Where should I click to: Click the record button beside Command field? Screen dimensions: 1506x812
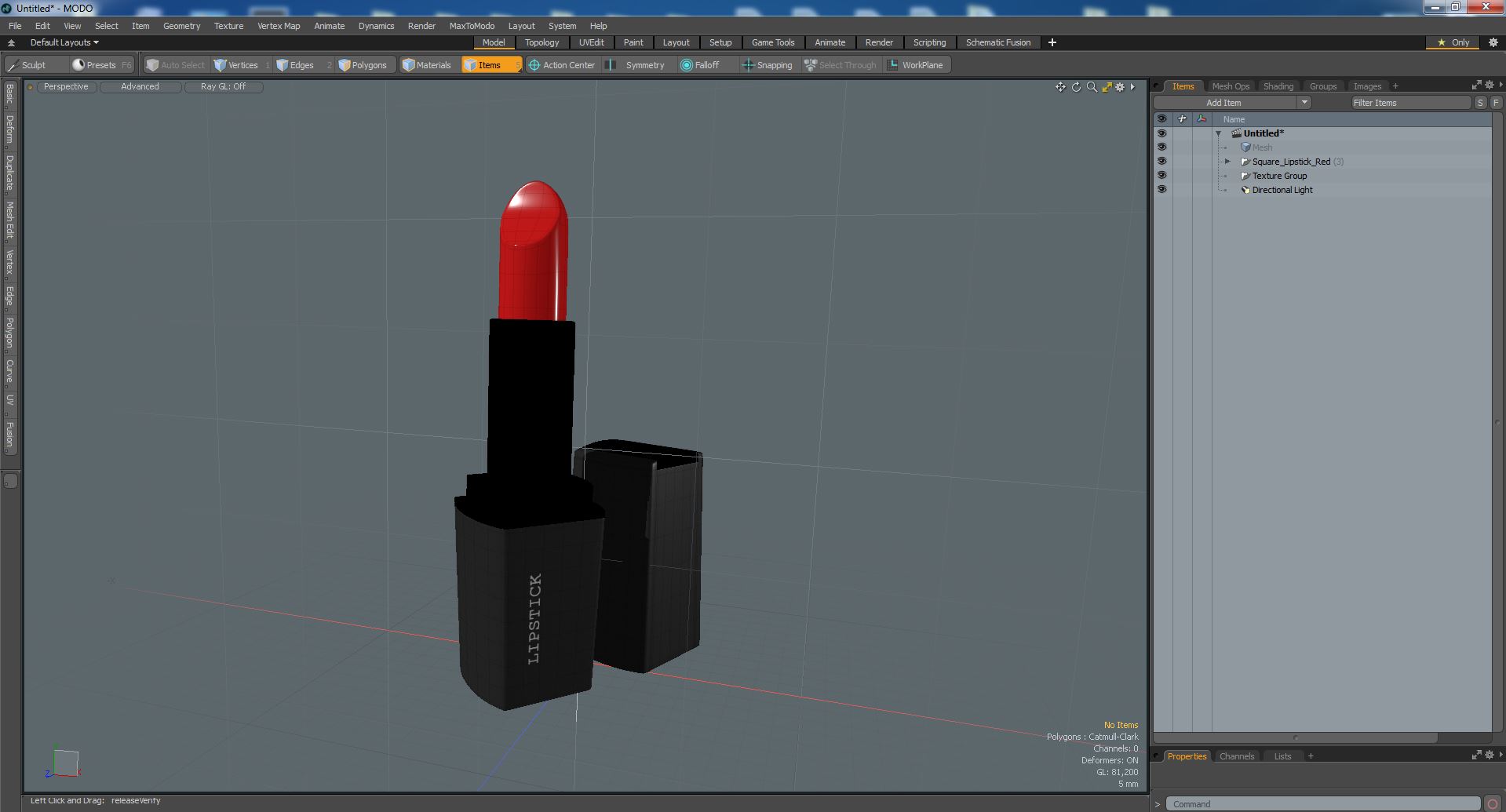pyautogui.click(x=1493, y=803)
